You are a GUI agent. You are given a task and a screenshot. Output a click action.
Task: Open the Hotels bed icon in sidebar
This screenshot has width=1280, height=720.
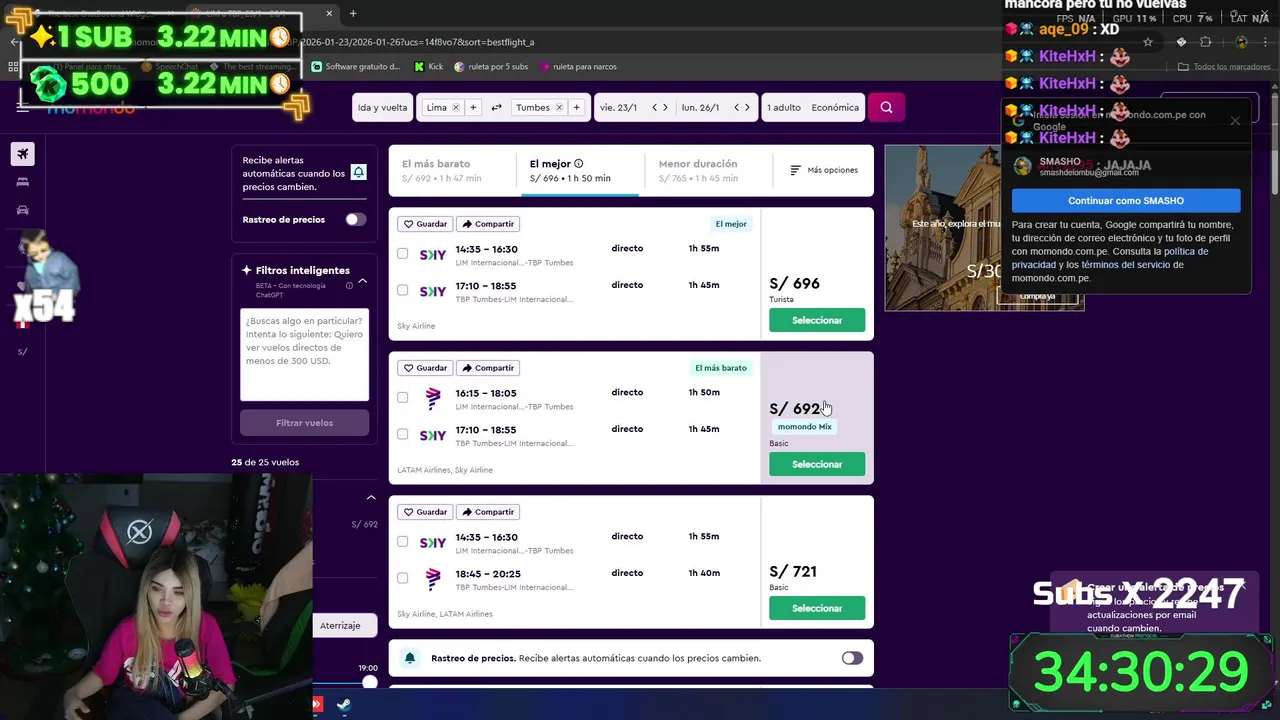point(23,182)
